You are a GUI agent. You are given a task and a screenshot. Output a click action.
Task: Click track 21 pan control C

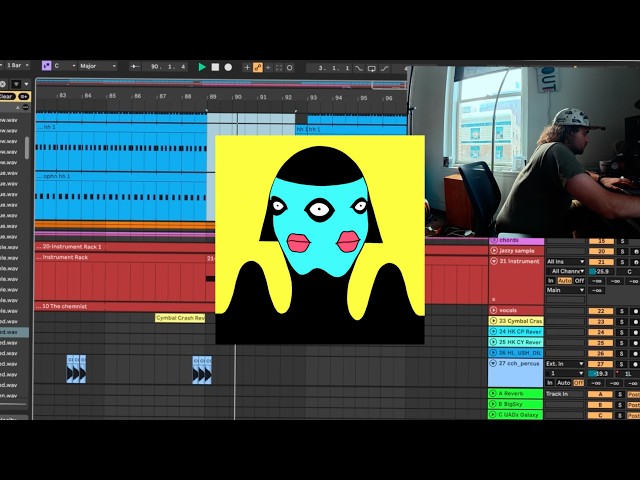click(x=629, y=271)
